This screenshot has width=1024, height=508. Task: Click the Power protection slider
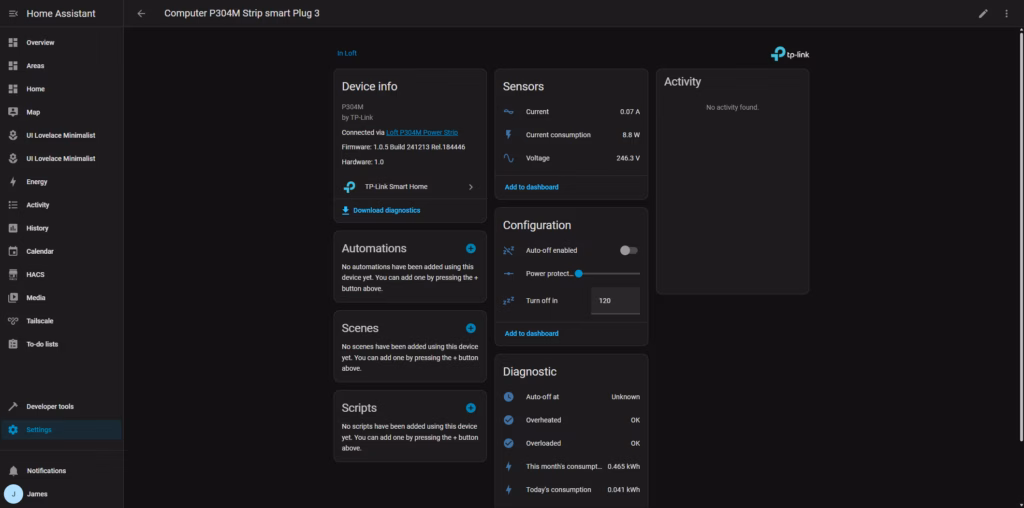point(608,273)
